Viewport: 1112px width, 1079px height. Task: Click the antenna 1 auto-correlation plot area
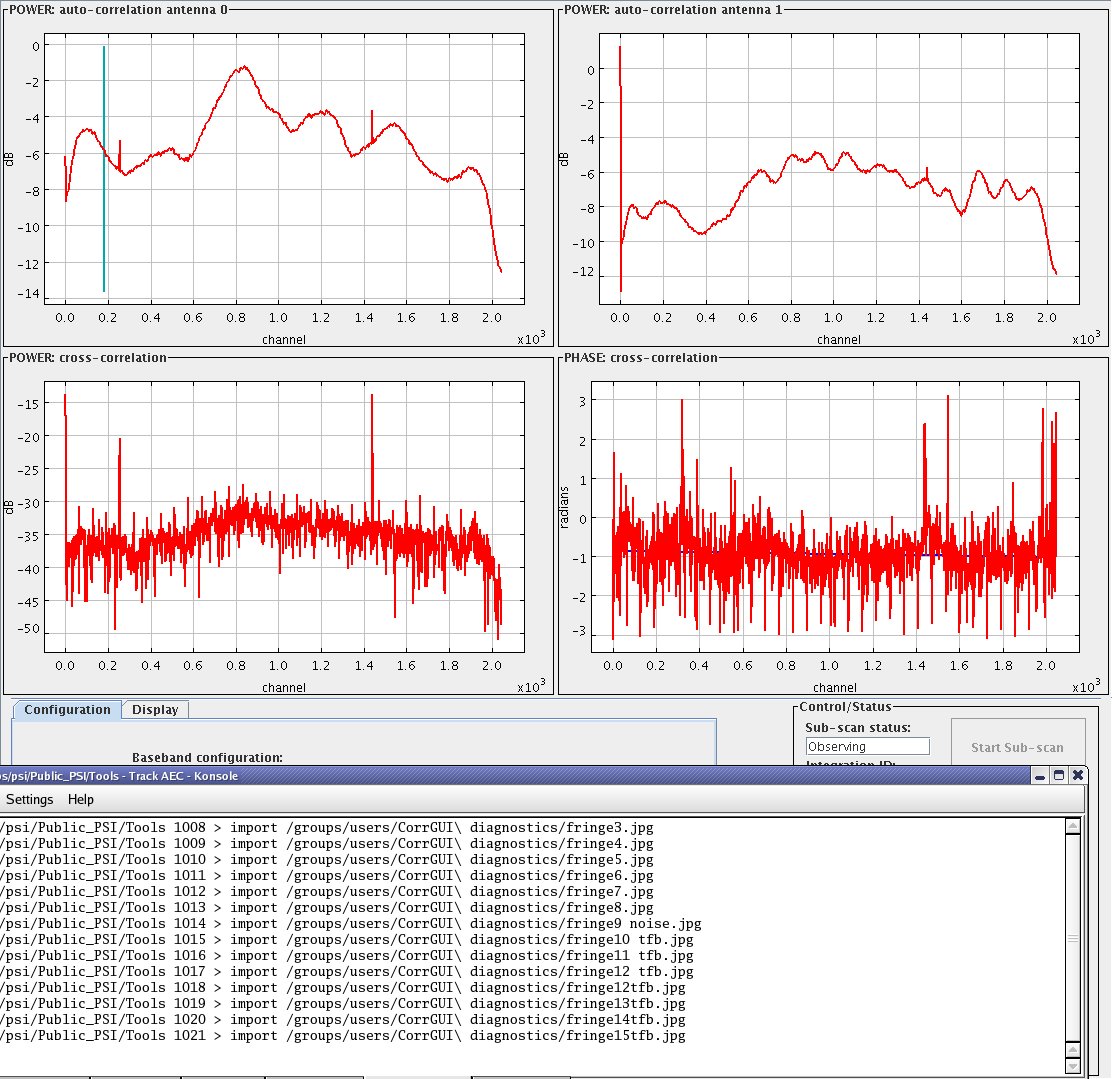(839, 169)
